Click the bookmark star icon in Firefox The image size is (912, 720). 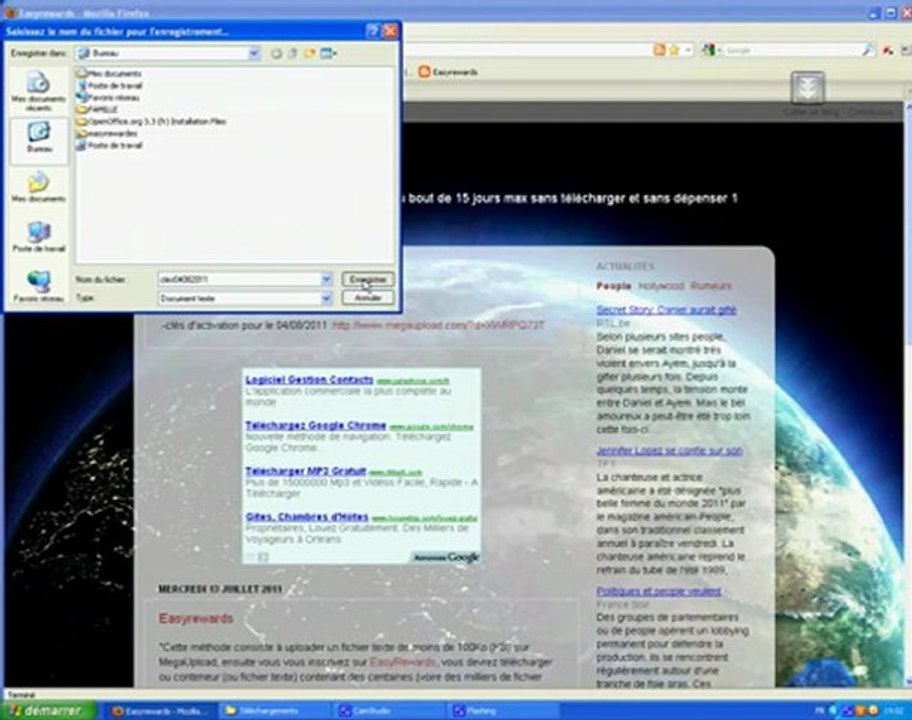coord(674,51)
